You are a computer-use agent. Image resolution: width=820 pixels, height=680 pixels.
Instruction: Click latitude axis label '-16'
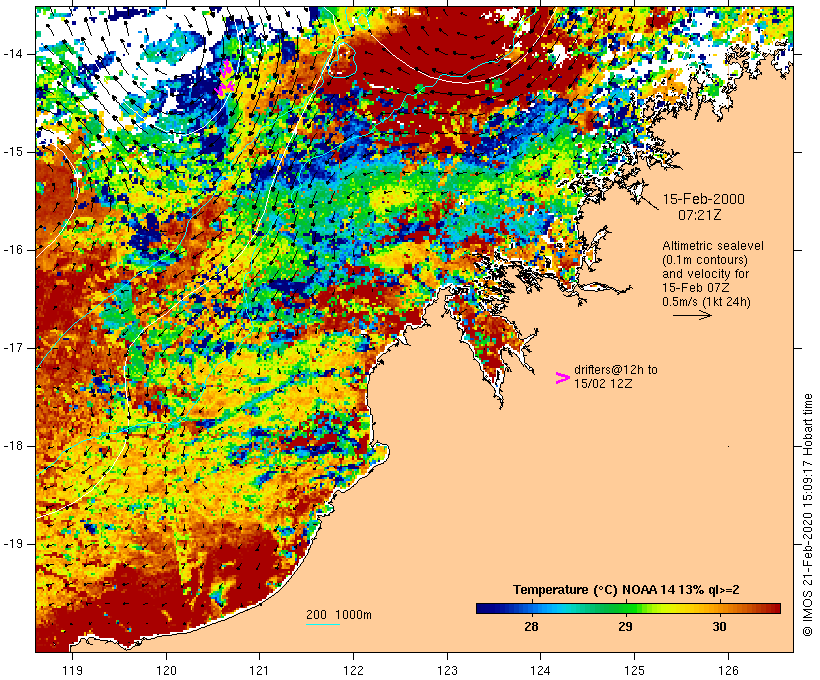12,250
